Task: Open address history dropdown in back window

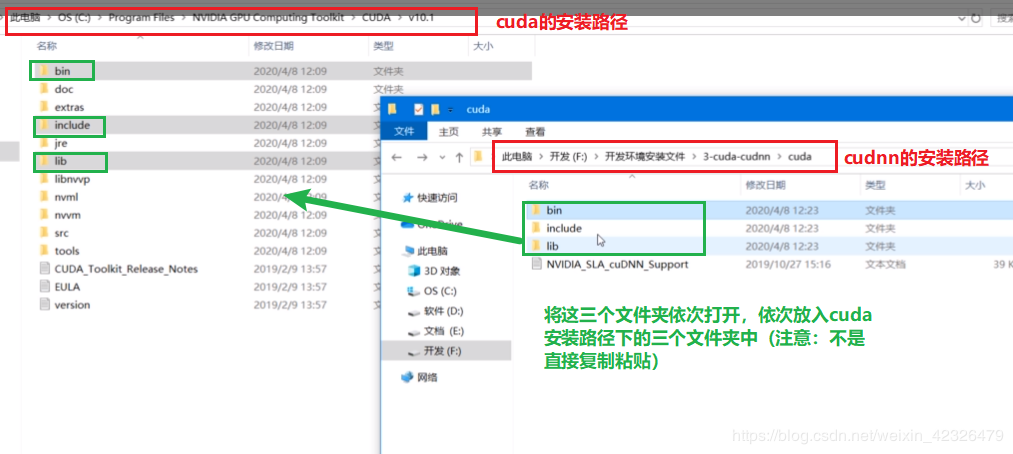Action: [x=961, y=19]
